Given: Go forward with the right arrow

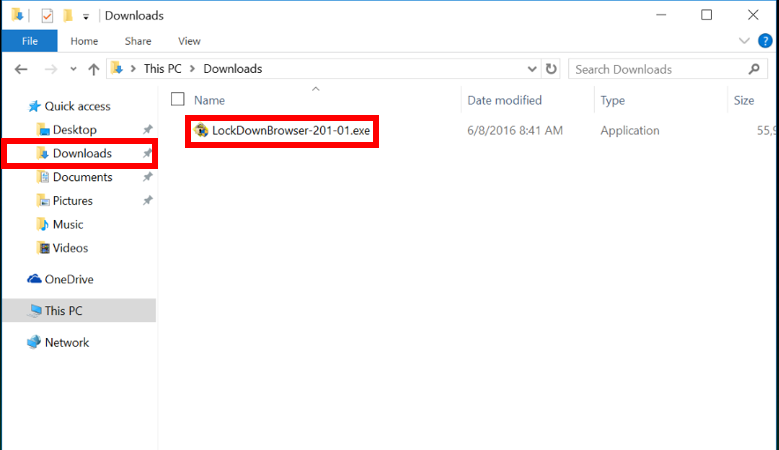Looking at the screenshot, I should point(51,69).
